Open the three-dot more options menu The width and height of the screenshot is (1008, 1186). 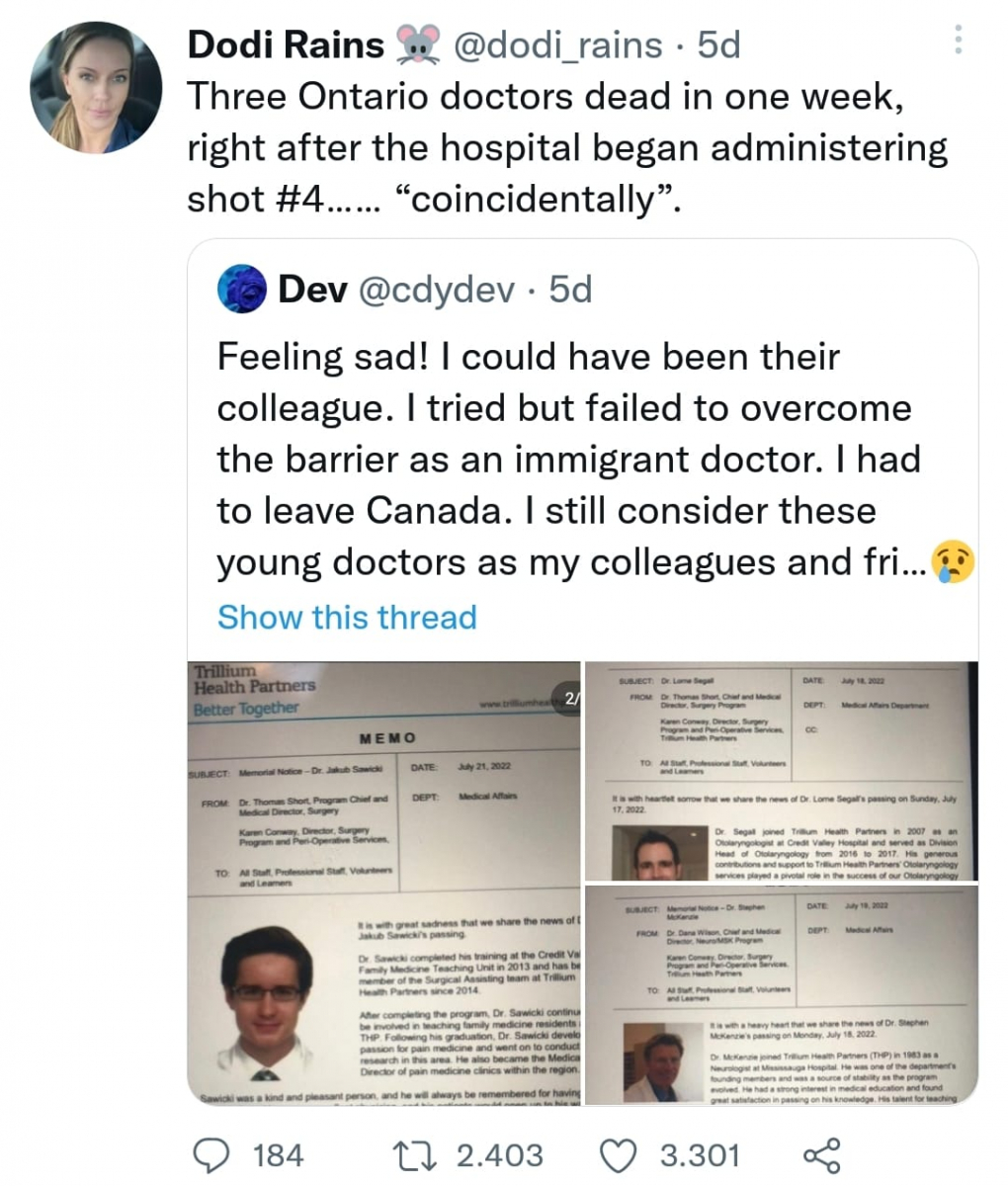pyautogui.click(x=957, y=40)
